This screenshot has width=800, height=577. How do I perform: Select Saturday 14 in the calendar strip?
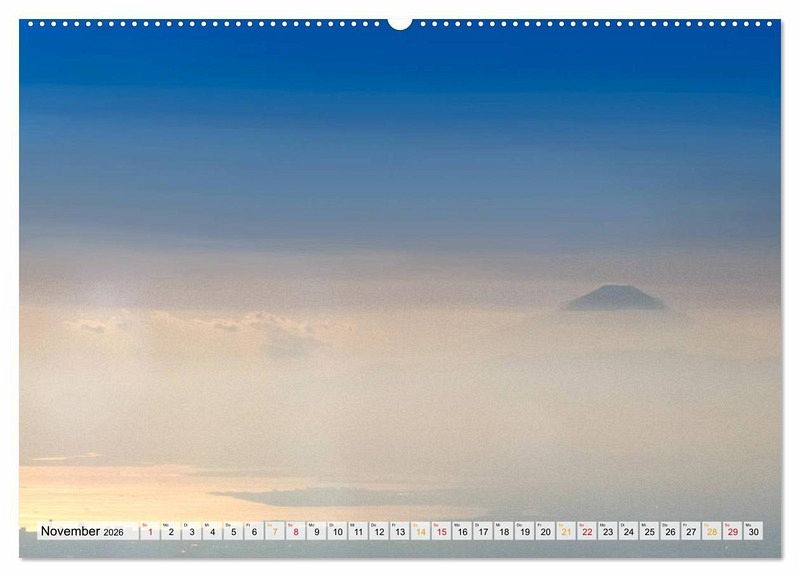point(420,531)
